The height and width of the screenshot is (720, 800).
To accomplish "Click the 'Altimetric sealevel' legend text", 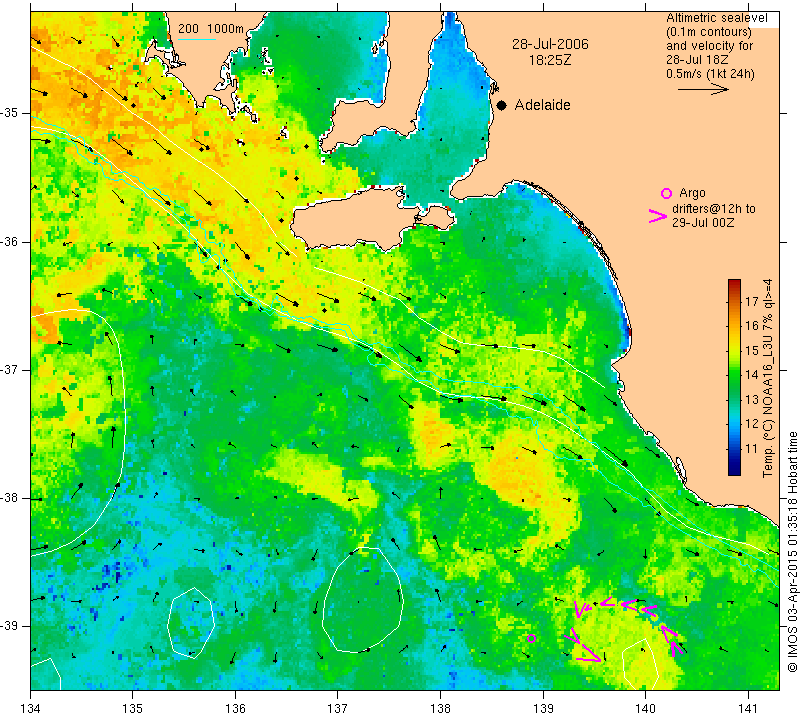I will point(716,18).
